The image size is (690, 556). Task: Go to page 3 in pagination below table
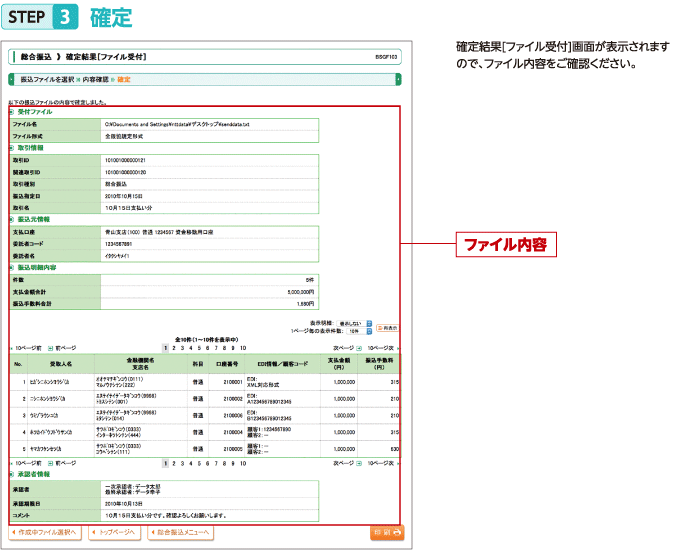click(182, 464)
